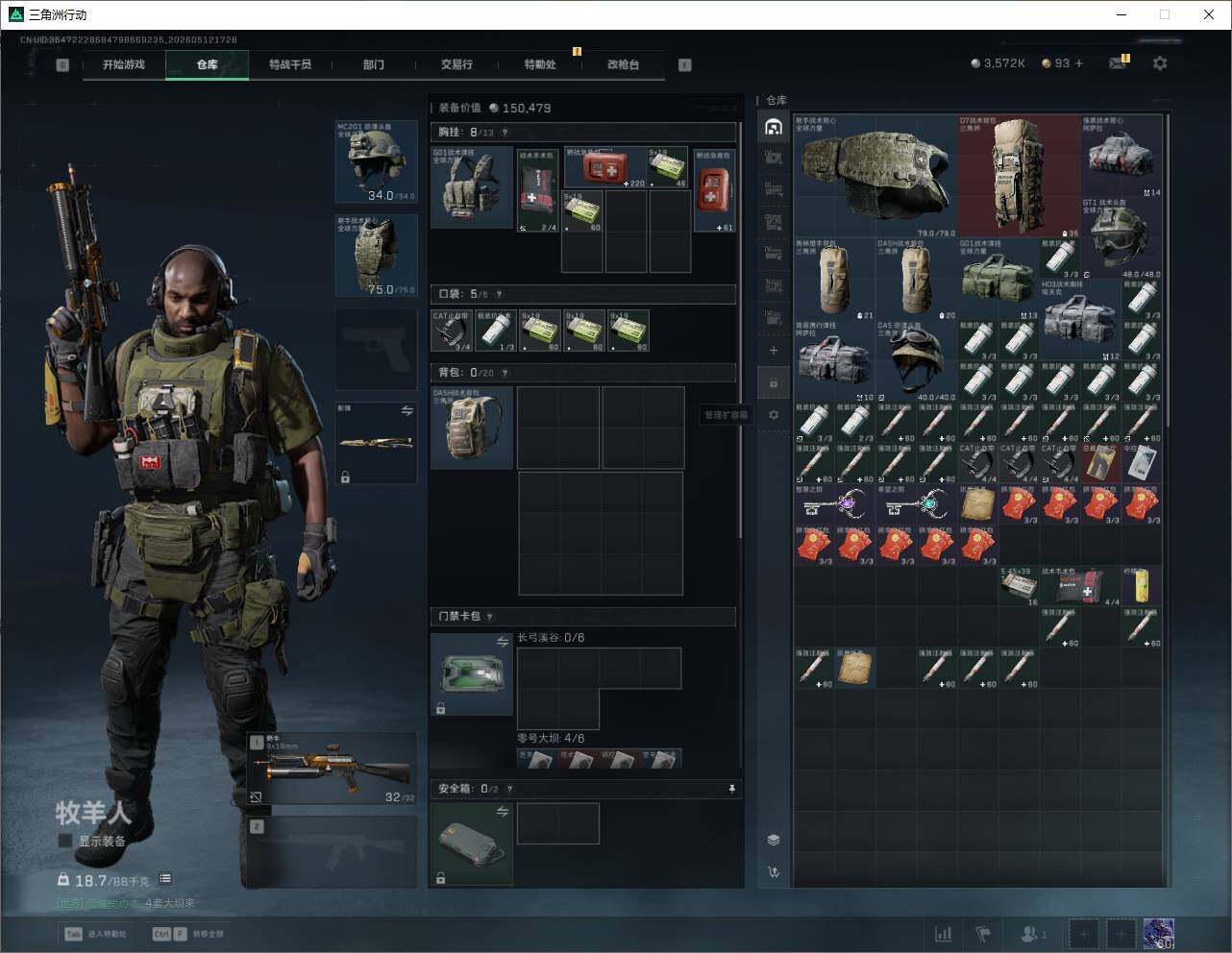The image size is (1232, 953).
Task: Click the 进入特勤处 shortcut button
Action: (x=95, y=934)
